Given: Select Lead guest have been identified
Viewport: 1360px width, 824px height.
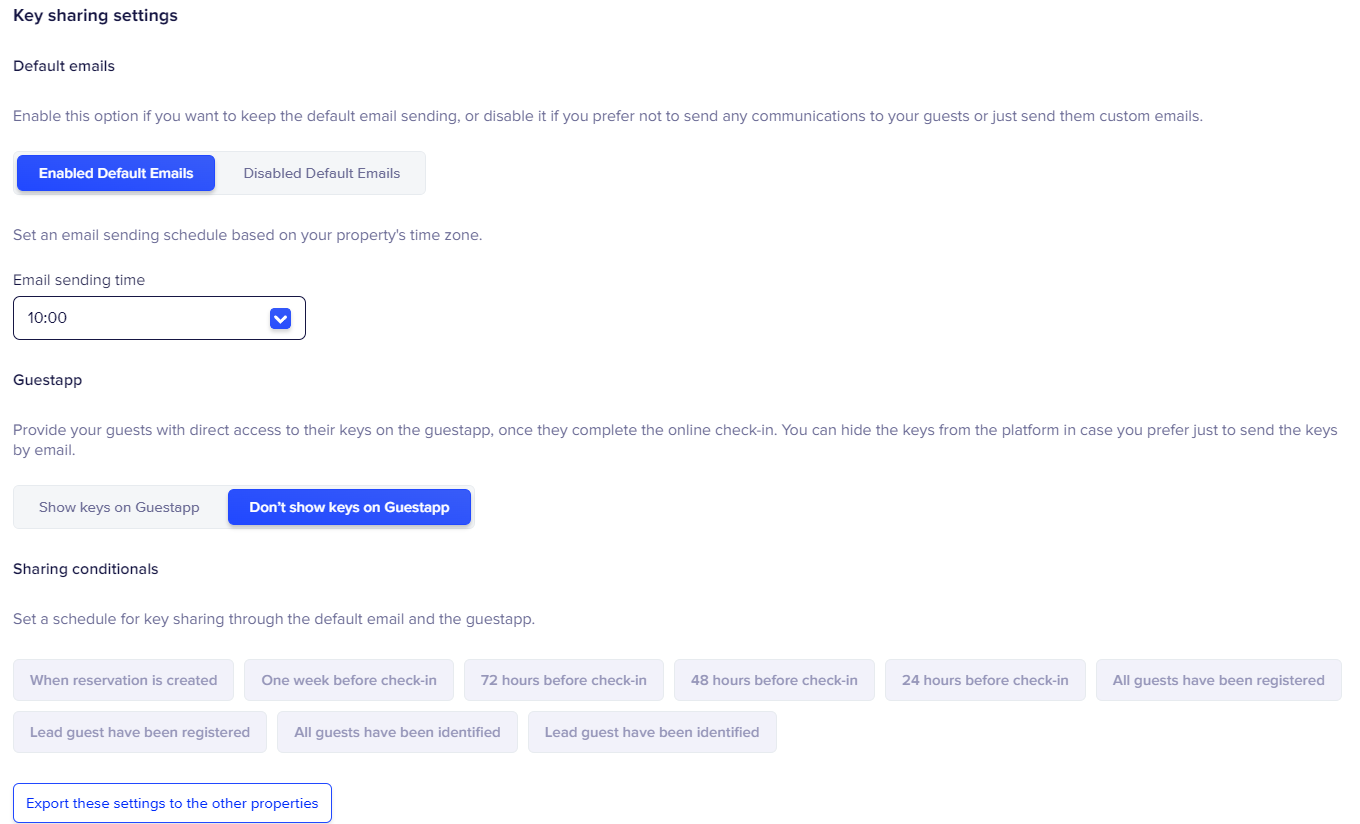Looking at the screenshot, I should click(x=652, y=732).
